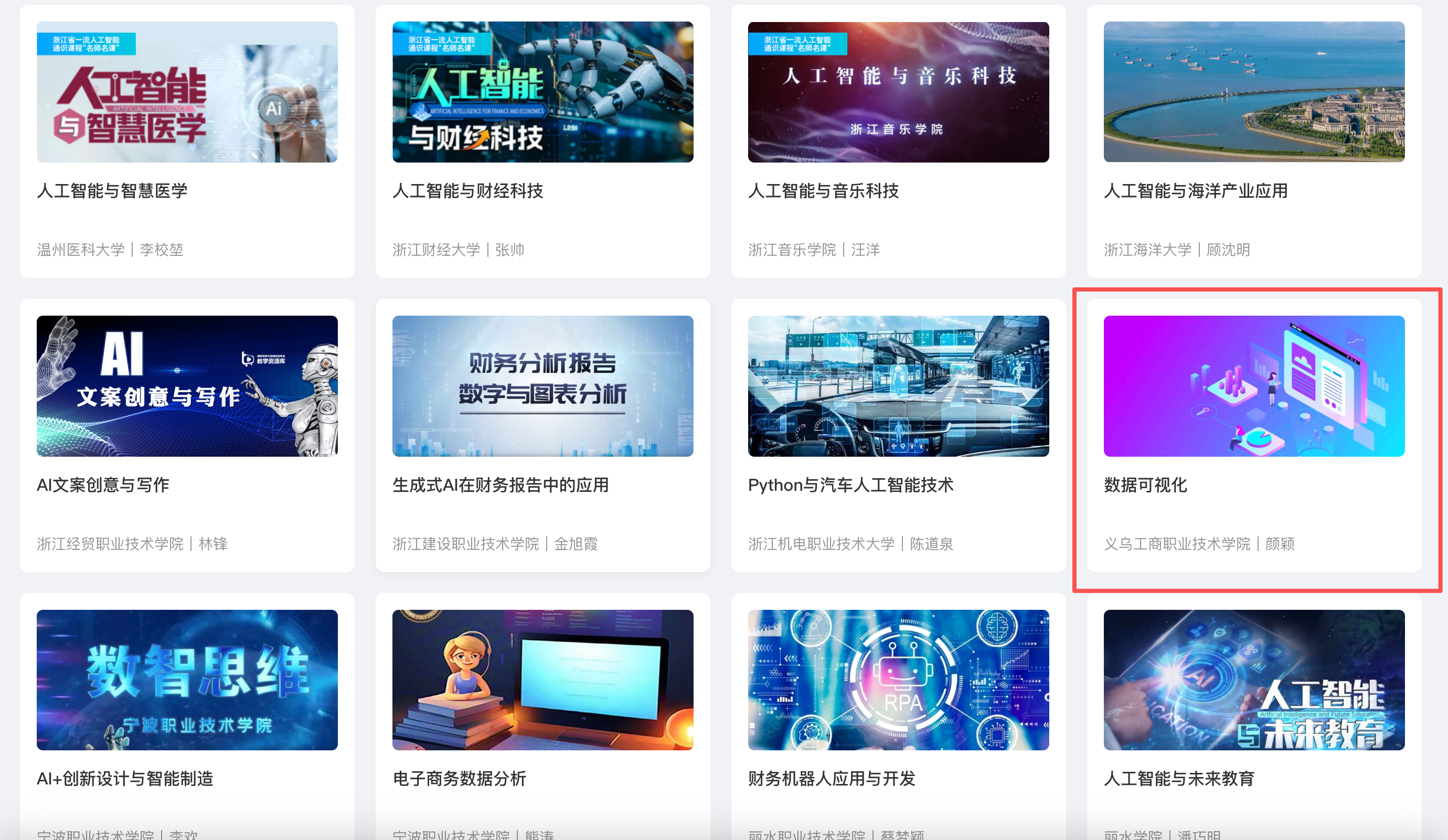Click the title 生成式AI在财务报告中的应用
1448x840 pixels.
[501, 485]
